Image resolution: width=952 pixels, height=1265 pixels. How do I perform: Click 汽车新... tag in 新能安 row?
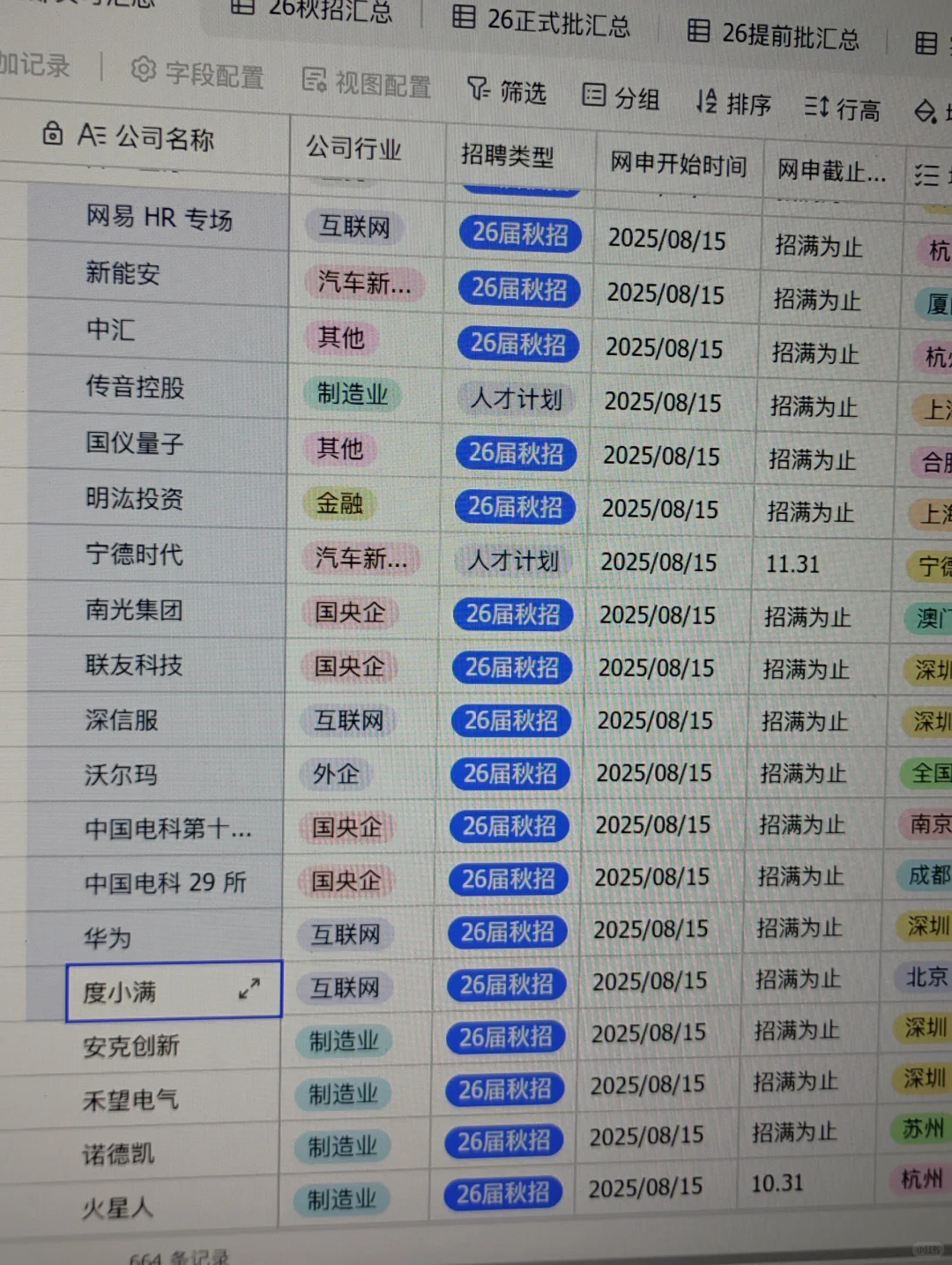click(364, 282)
